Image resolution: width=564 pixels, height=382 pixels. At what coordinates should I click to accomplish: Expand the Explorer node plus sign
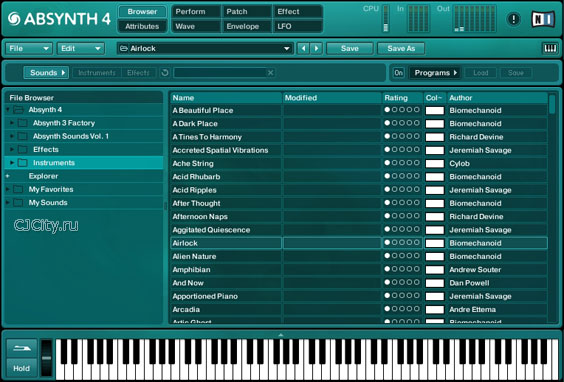click(8, 176)
